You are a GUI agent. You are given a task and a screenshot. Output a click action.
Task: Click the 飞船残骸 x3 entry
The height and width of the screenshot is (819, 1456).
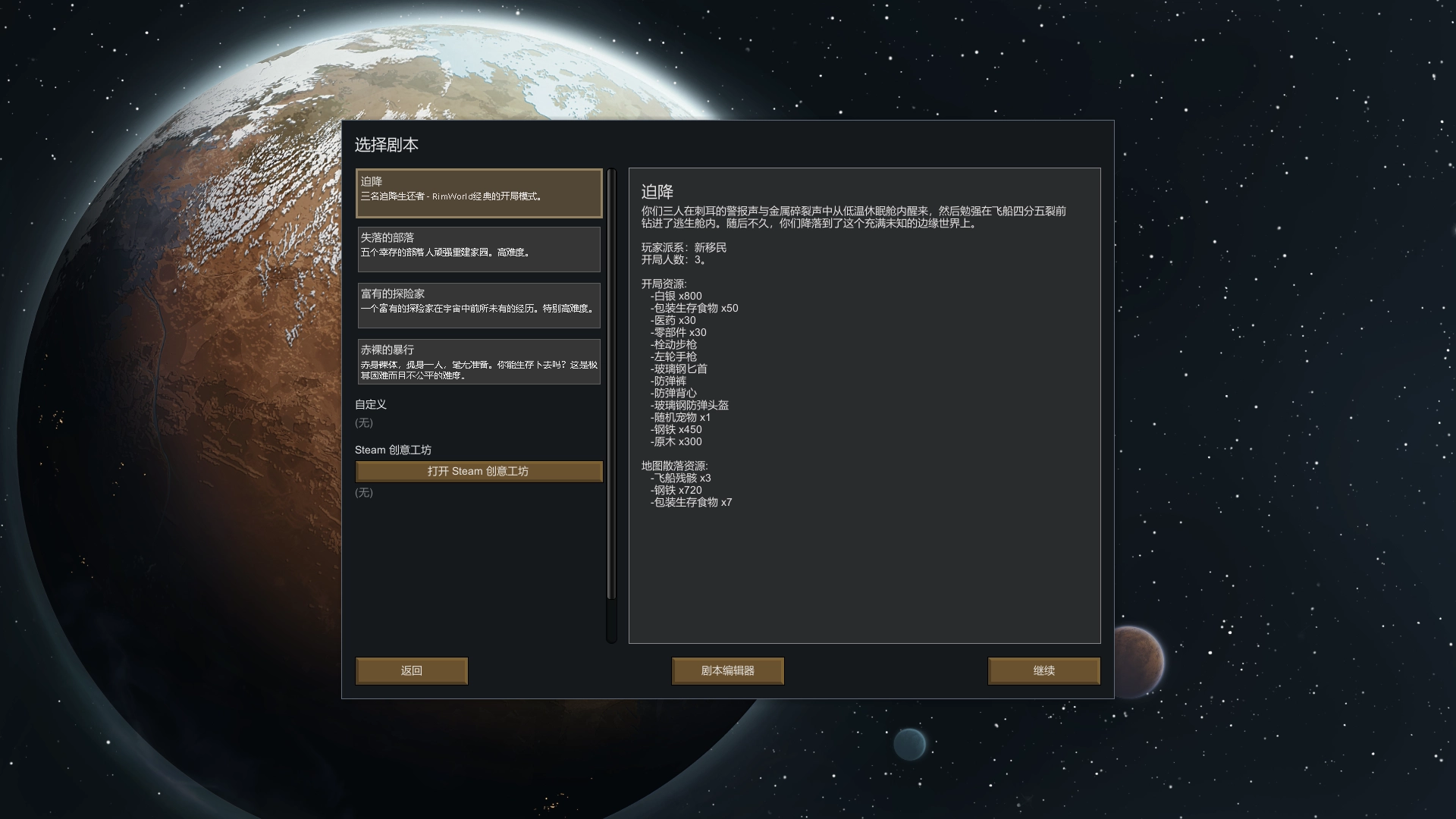click(681, 478)
